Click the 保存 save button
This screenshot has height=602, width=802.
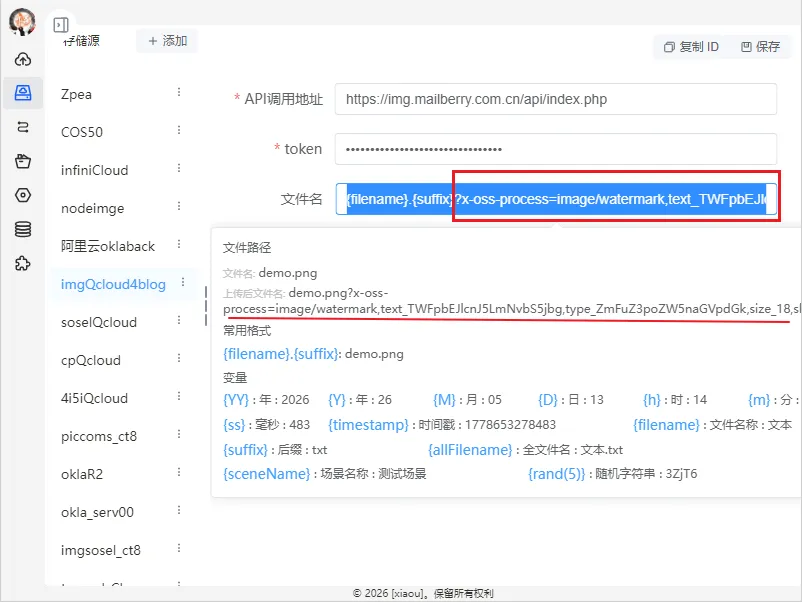761,47
